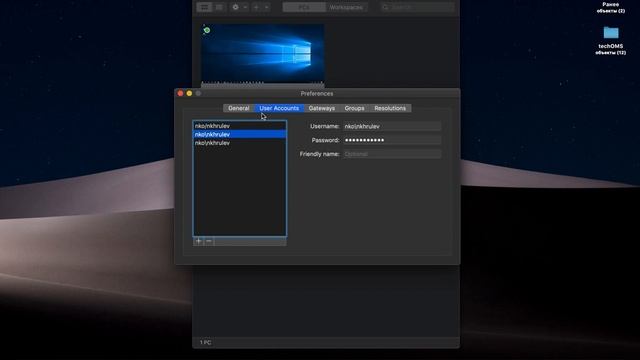The image size is (640, 360).
Task: Open the gear settings in Remote Desktop toolbar
Action: point(236,7)
